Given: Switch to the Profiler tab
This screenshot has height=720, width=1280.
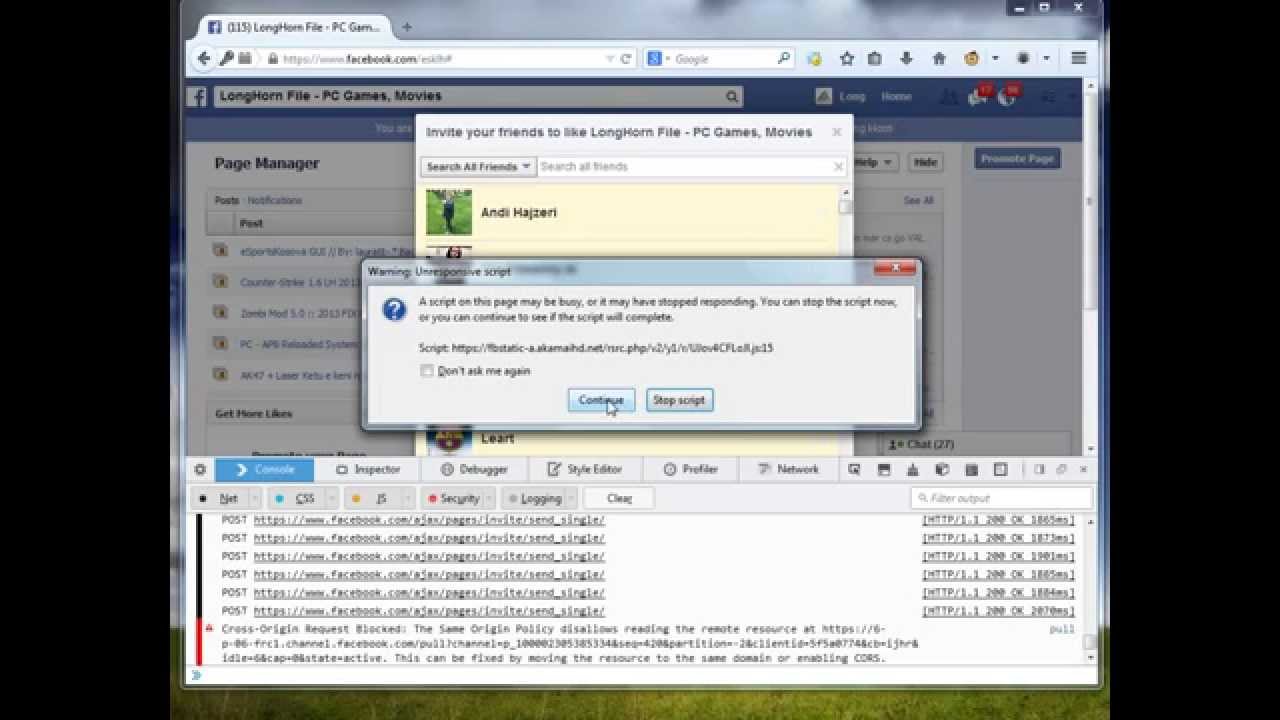Looking at the screenshot, I should (x=690, y=469).
